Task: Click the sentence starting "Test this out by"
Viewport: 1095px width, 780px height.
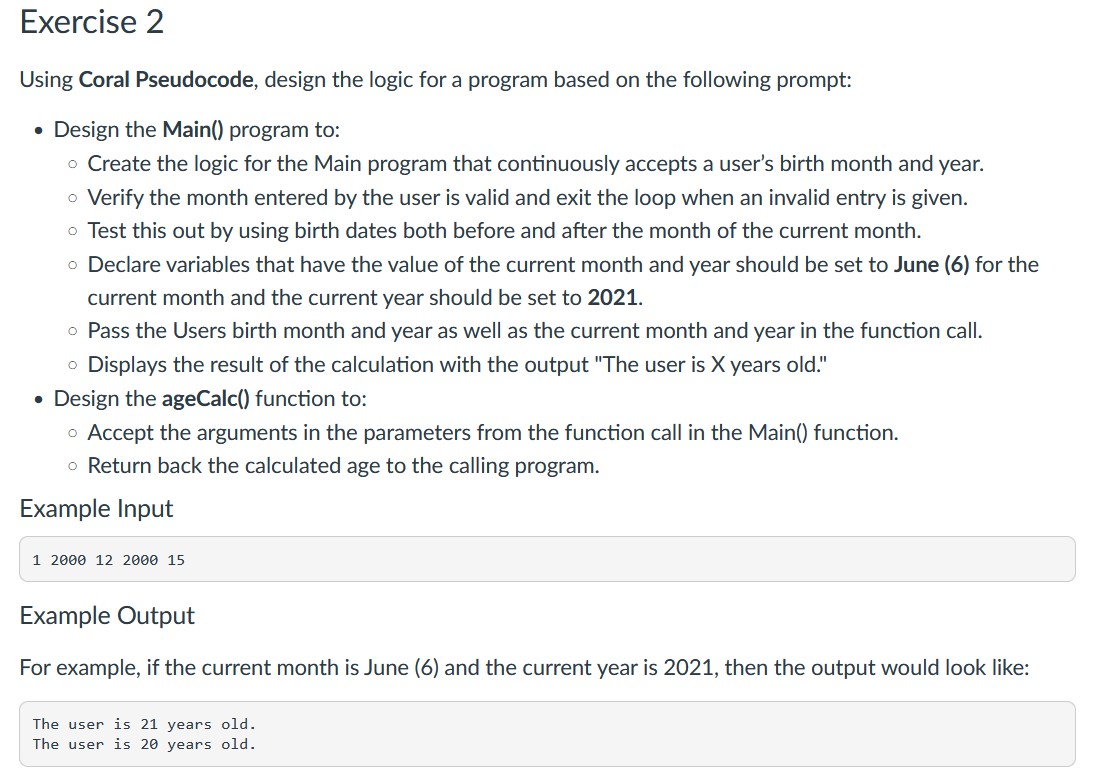Action: [x=504, y=230]
